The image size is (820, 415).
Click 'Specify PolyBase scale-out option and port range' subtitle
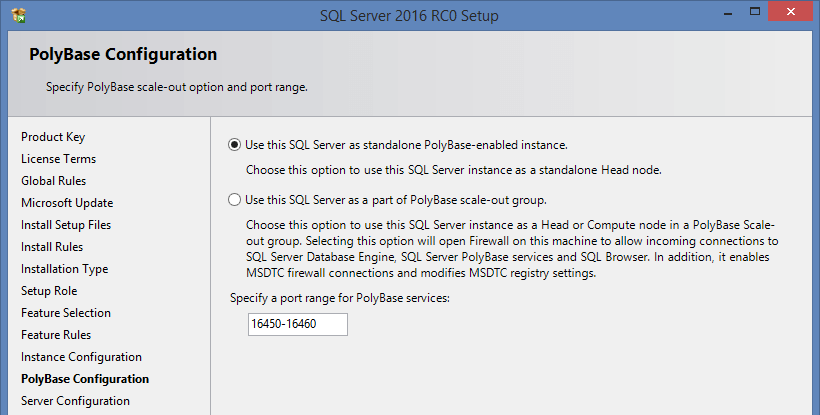177,87
